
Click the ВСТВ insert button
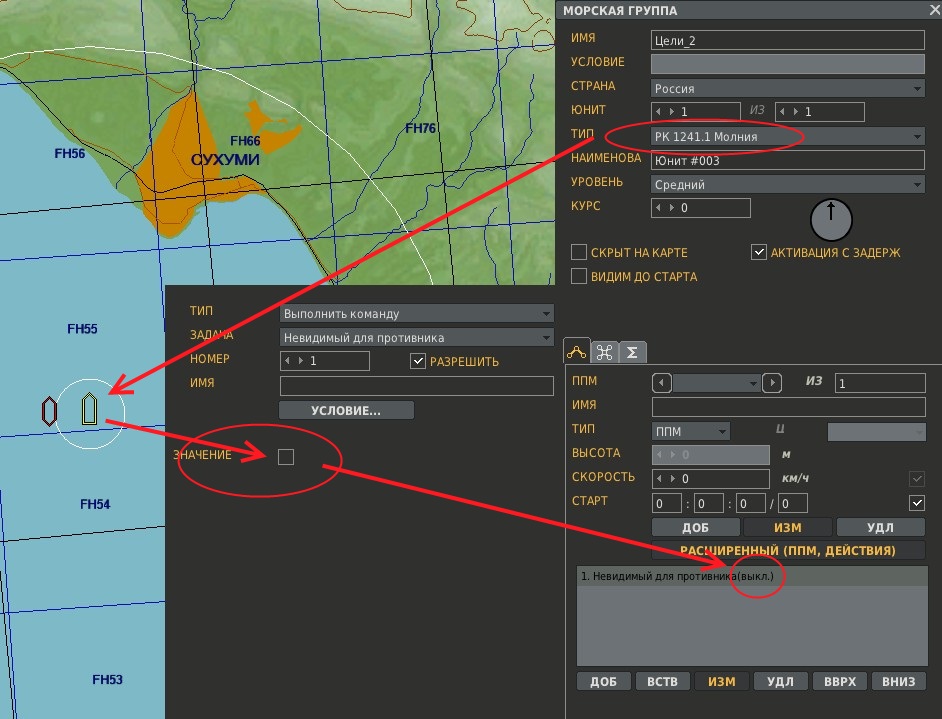click(x=663, y=682)
